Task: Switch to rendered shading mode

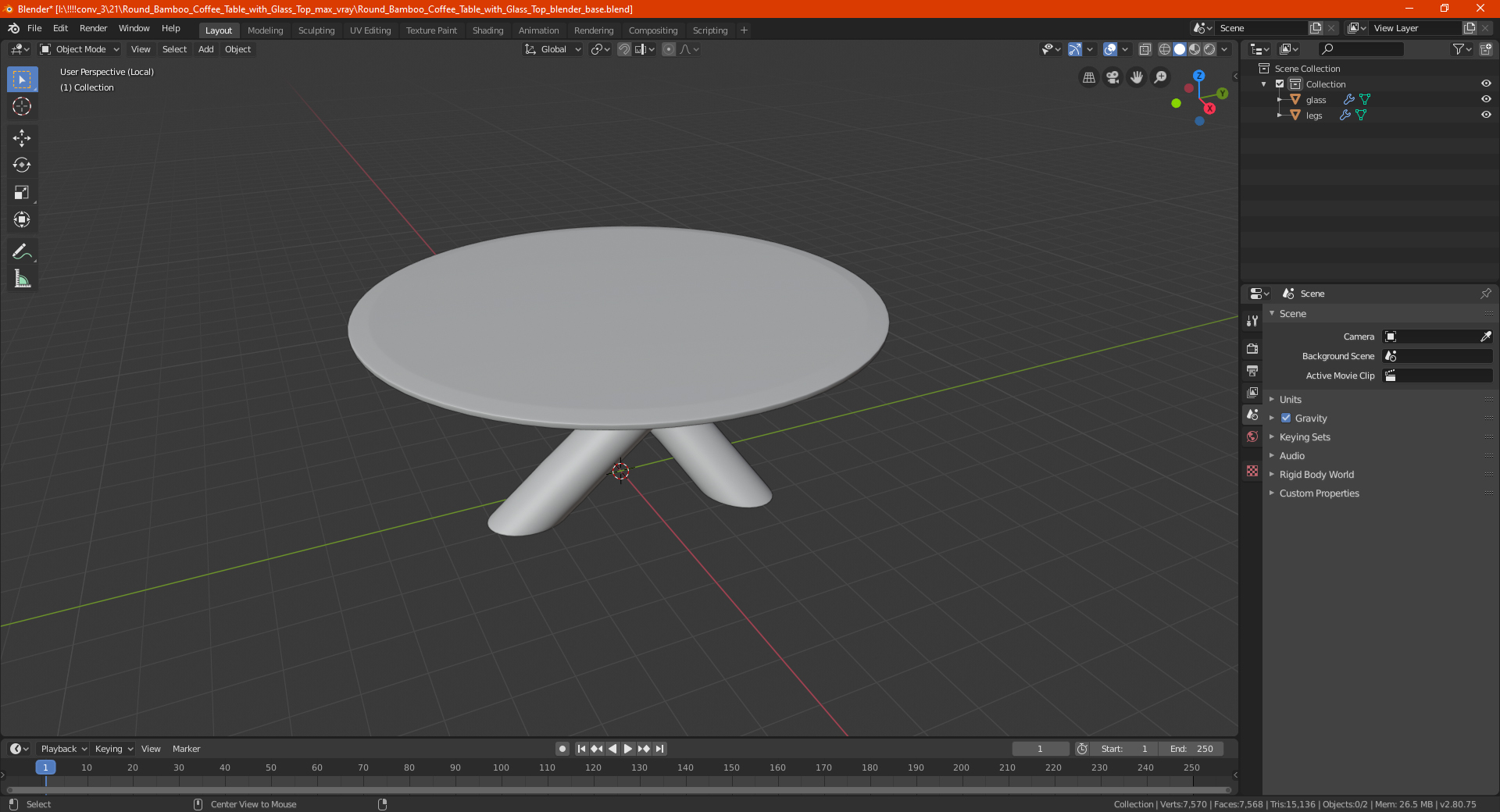Action: [x=1209, y=49]
